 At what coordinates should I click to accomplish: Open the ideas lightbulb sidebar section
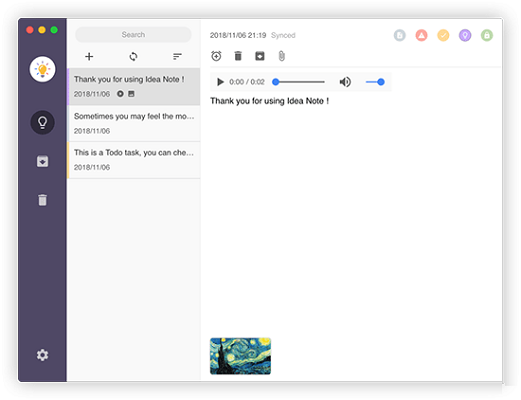click(x=42, y=122)
